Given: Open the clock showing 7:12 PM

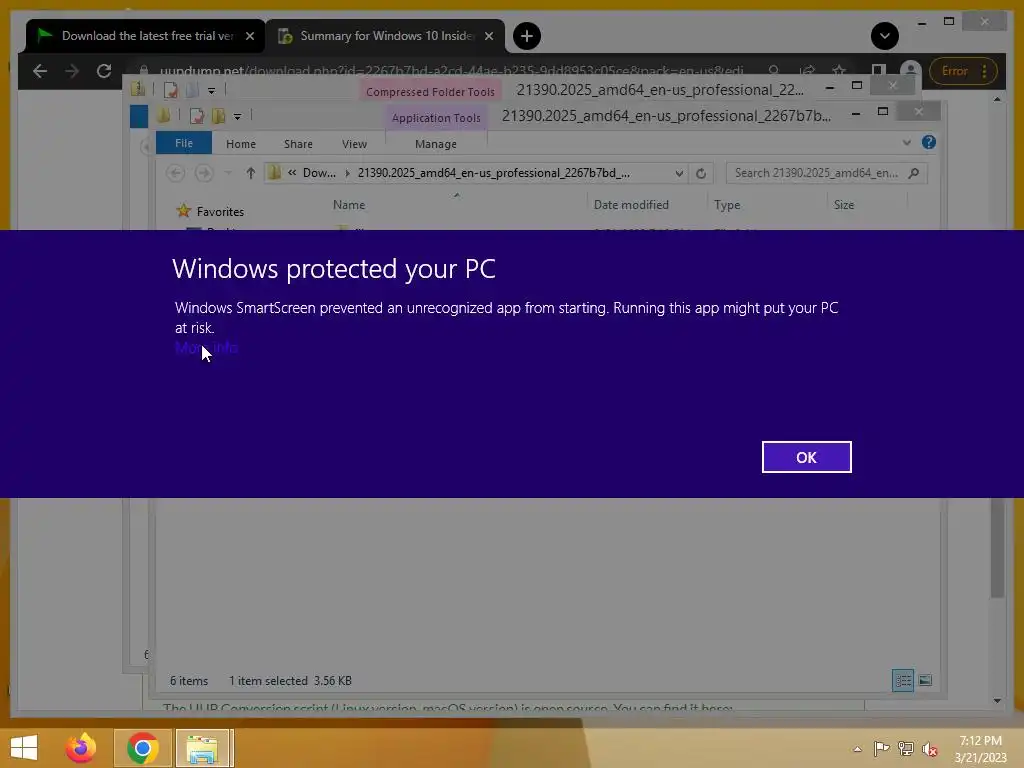Looking at the screenshot, I should click(x=980, y=748).
